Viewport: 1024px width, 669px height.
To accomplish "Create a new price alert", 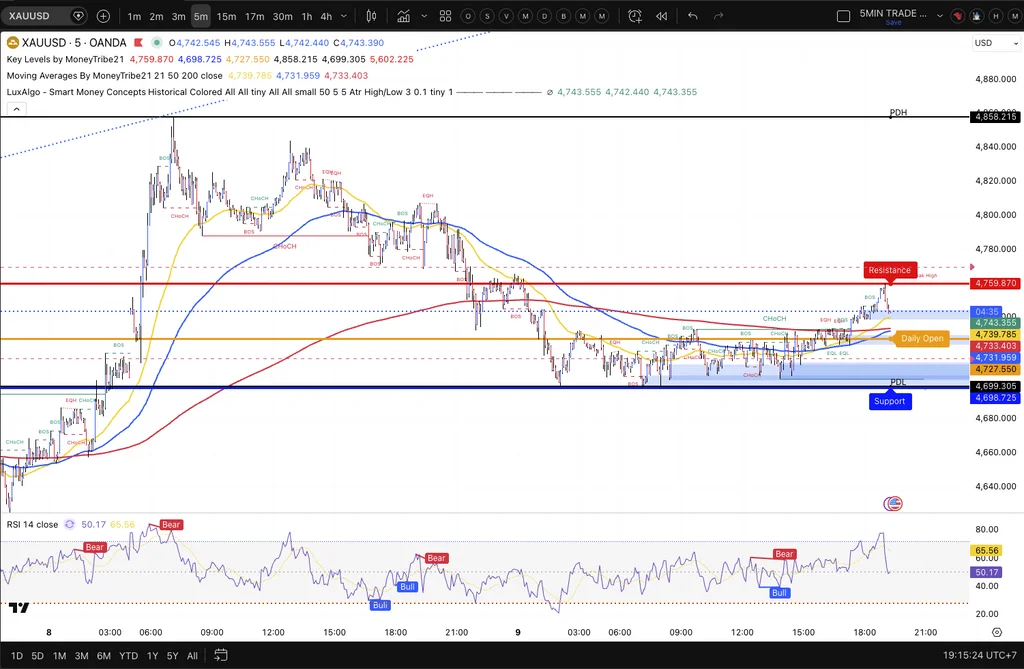I will 635,16.
